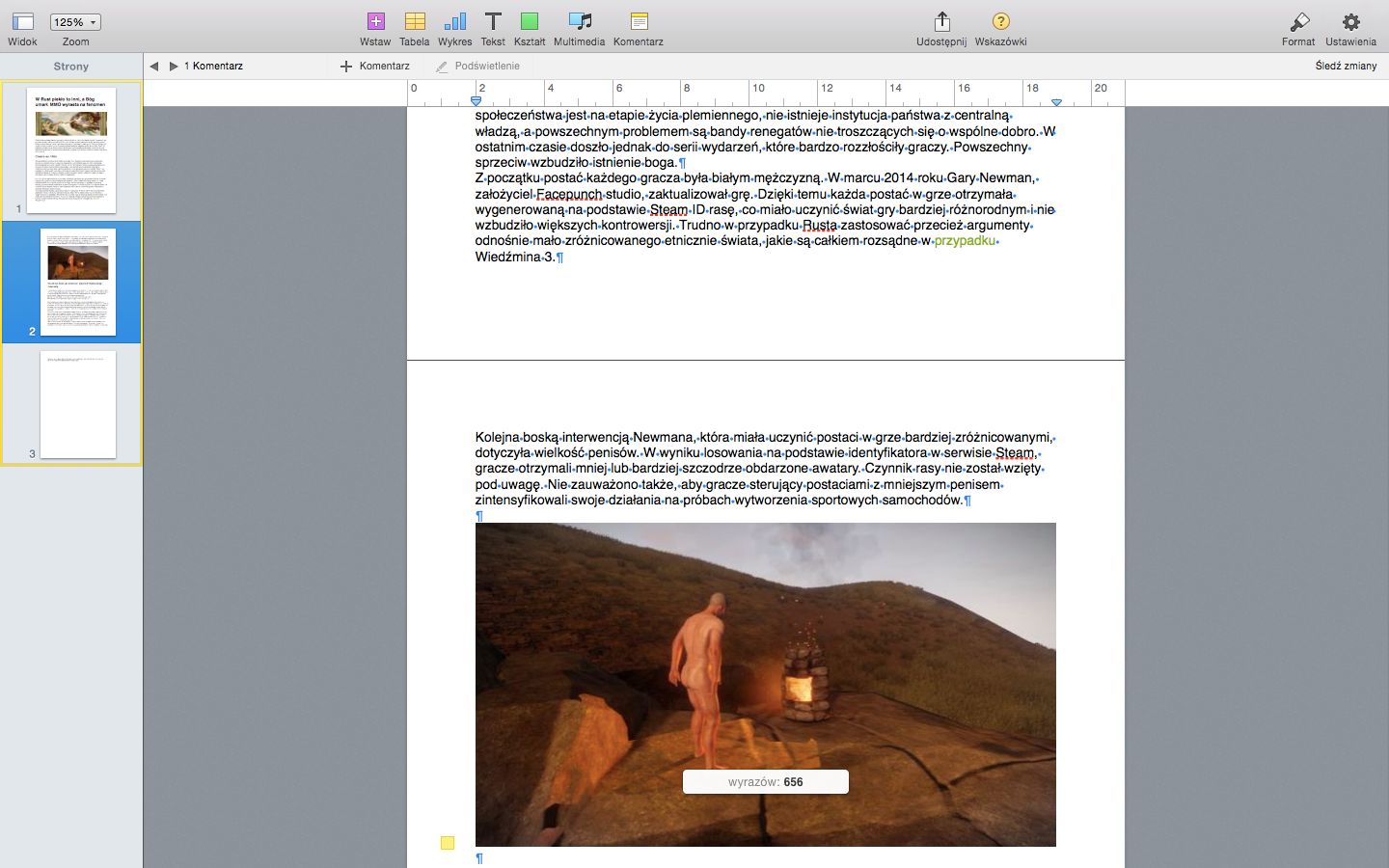Image resolution: width=1389 pixels, height=868 pixels.
Task: Click the ruler mark labeled 10
Action: pyautogui.click(x=758, y=88)
